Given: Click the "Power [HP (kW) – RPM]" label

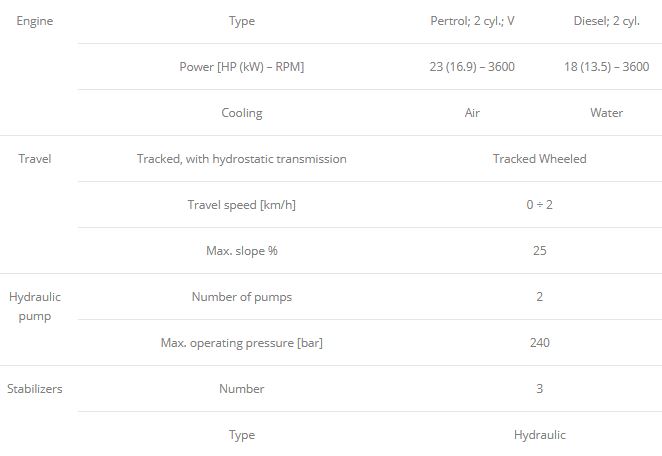Looking at the screenshot, I should [241, 67].
